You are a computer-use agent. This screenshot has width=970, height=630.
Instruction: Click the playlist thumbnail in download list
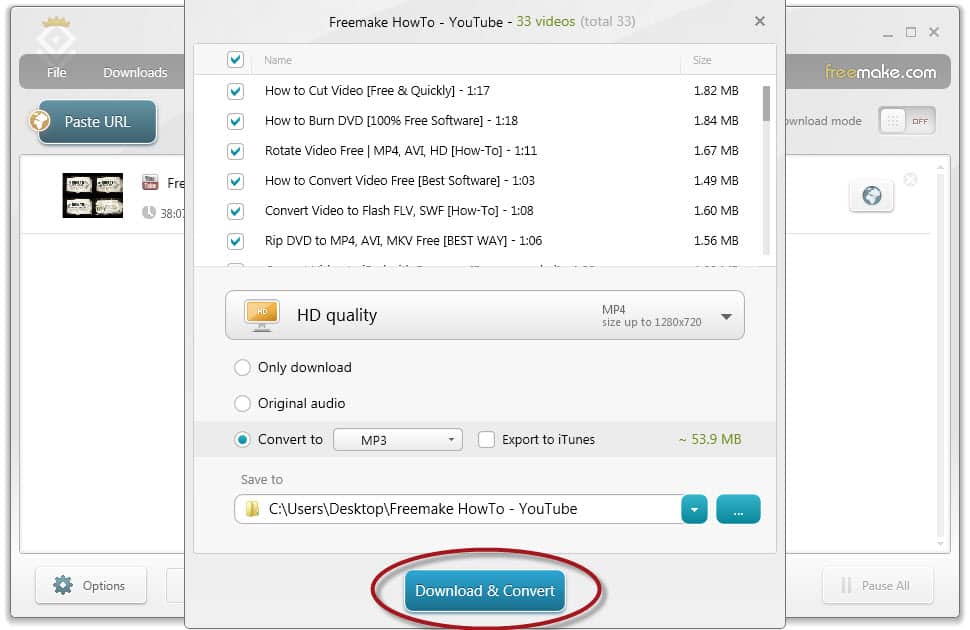[93, 196]
